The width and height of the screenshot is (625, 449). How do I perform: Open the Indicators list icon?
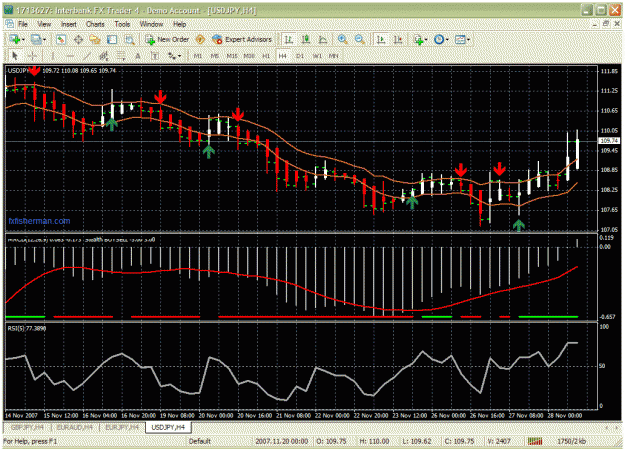[418, 39]
